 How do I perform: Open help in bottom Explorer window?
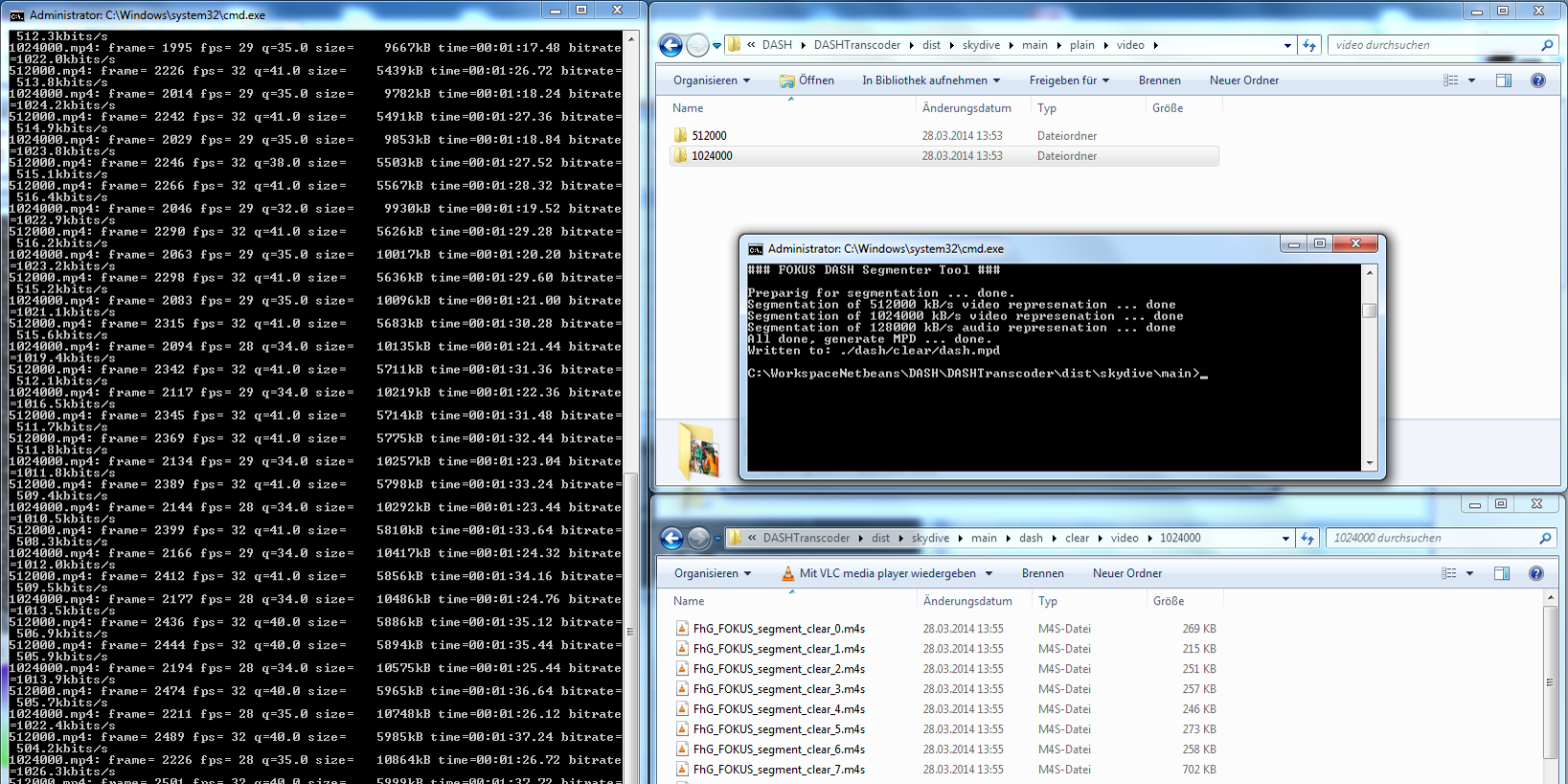point(1536,573)
